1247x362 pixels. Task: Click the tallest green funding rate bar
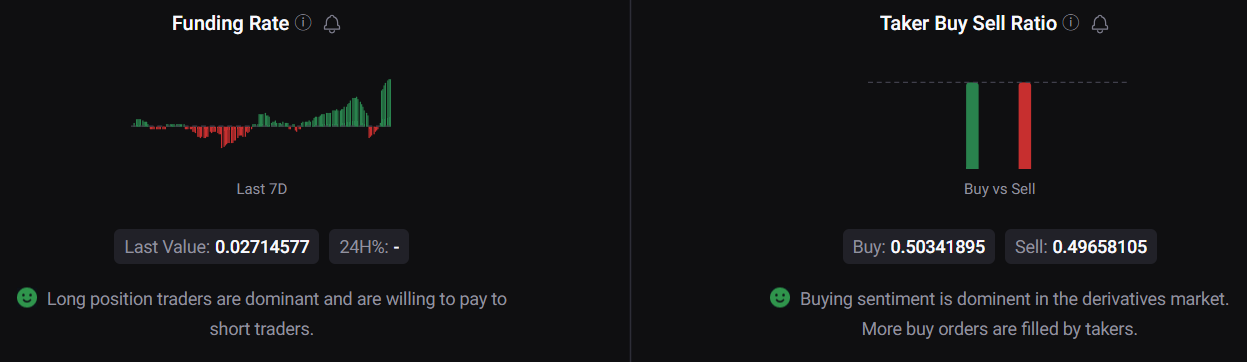pyautogui.click(x=388, y=103)
